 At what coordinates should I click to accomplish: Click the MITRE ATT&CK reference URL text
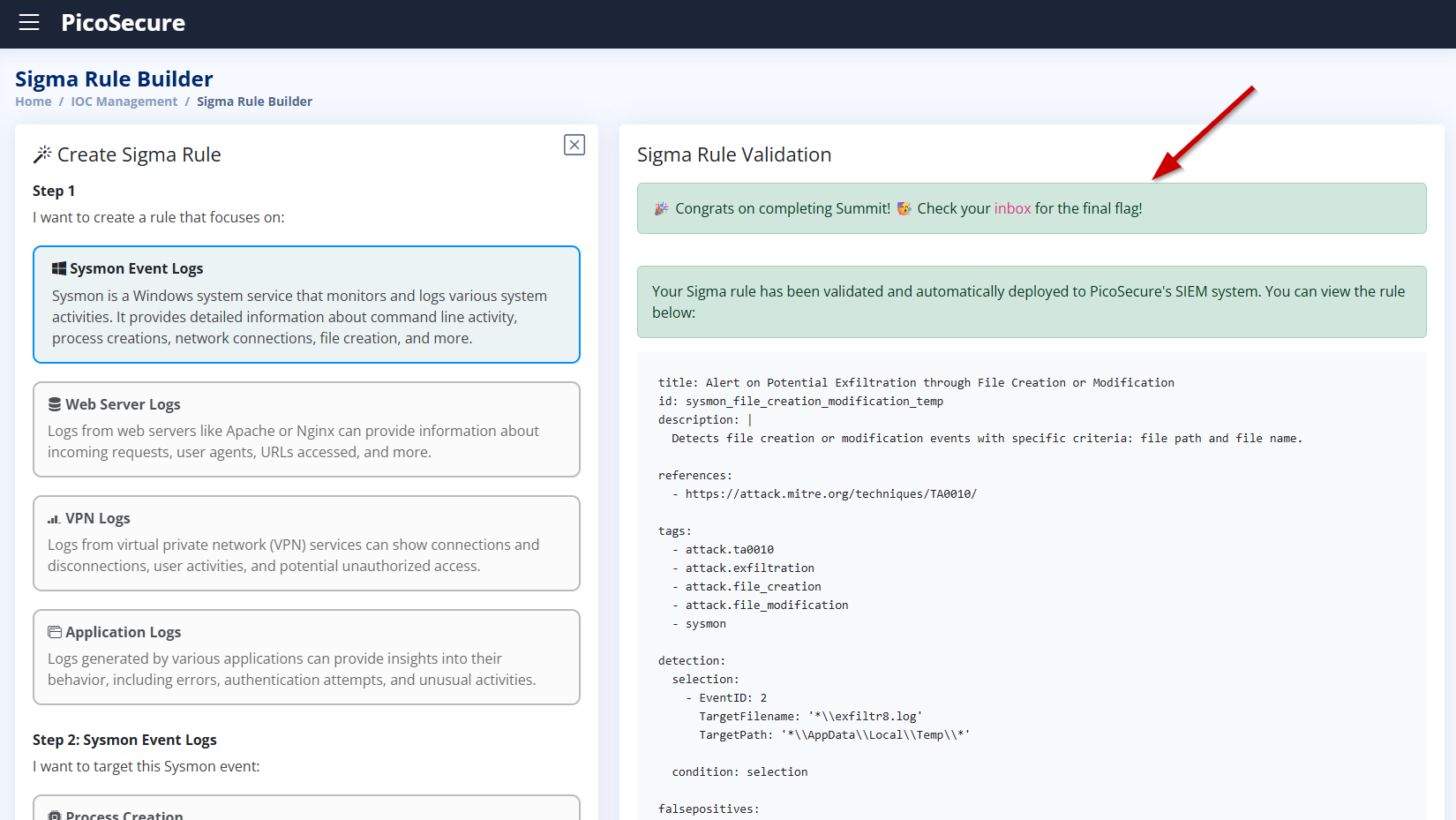coord(830,493)
